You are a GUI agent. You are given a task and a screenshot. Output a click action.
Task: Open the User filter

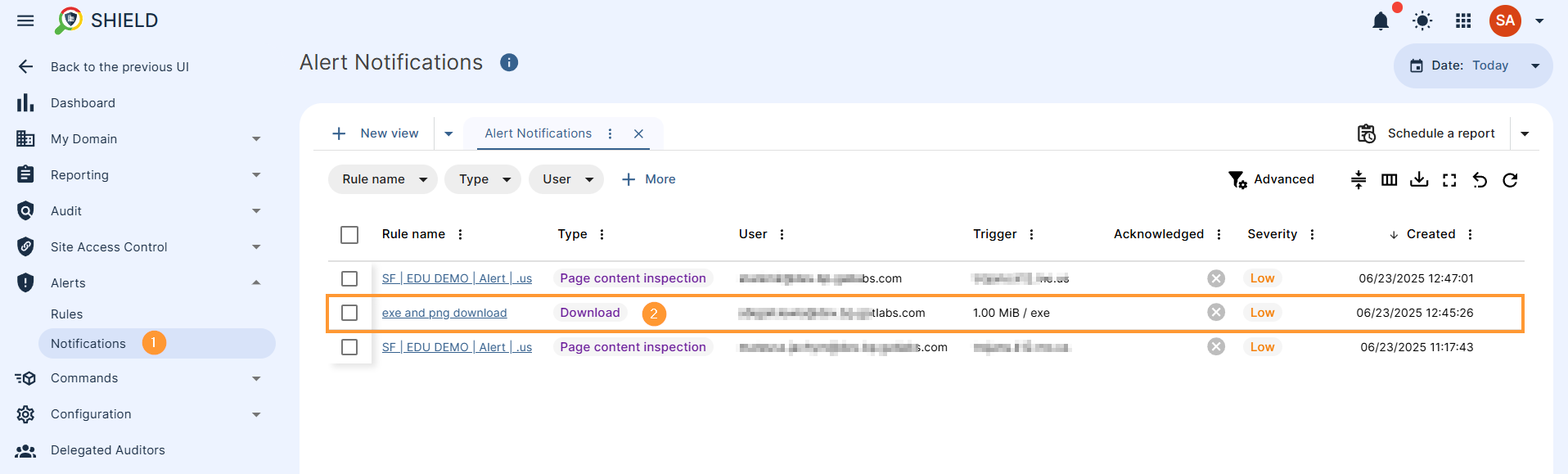coord(566,179)
